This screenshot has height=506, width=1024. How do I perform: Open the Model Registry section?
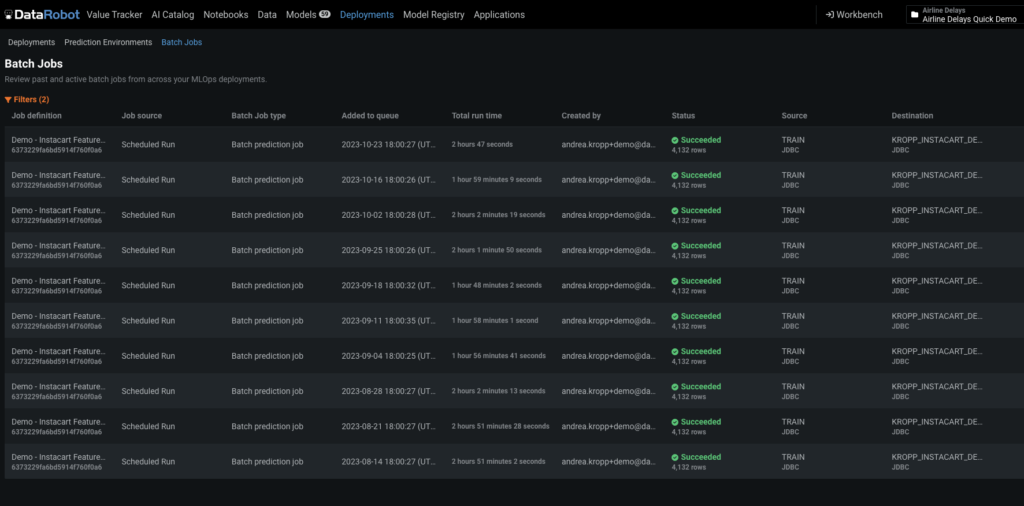coord(434,14)
